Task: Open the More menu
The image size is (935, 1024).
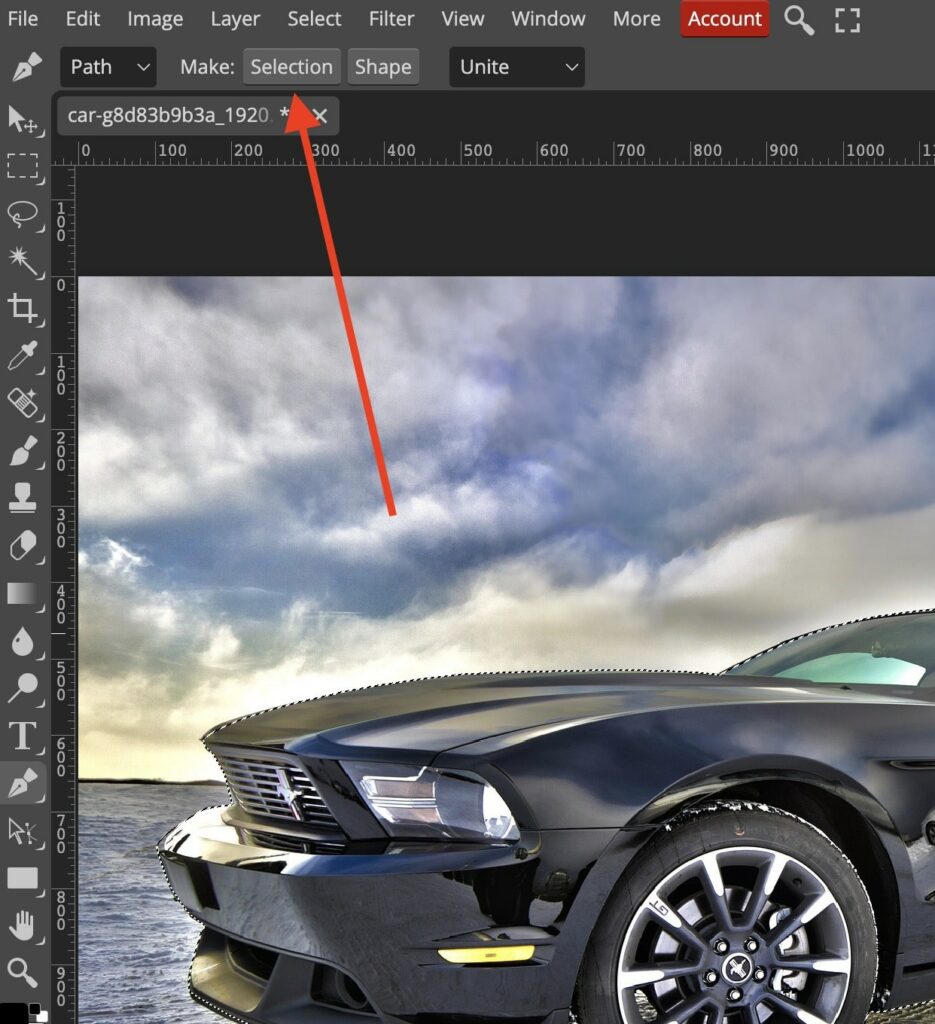Action: click(637, 19)
